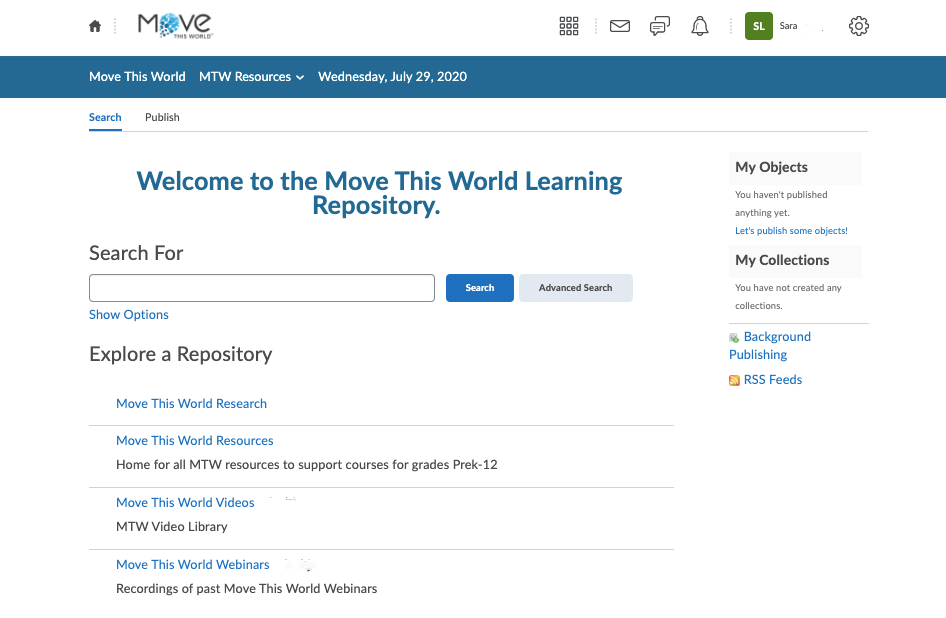The height and width of the screenshot is (618, 946).
Task: Expand the MTW Resources dropdown
Action: (252, 77)
